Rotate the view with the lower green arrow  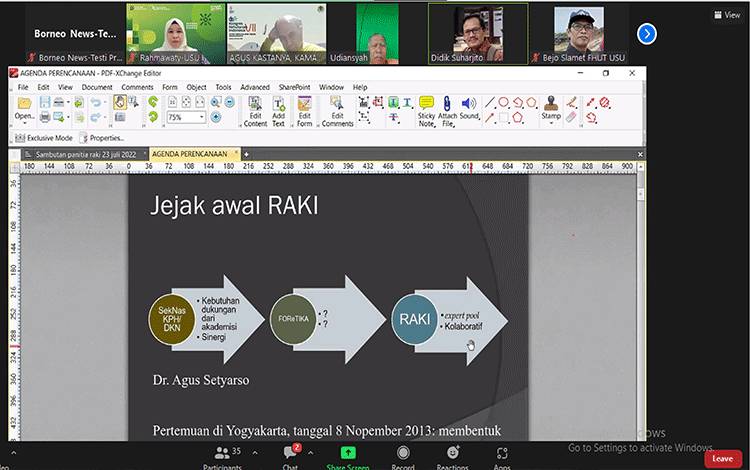(153, 117)
